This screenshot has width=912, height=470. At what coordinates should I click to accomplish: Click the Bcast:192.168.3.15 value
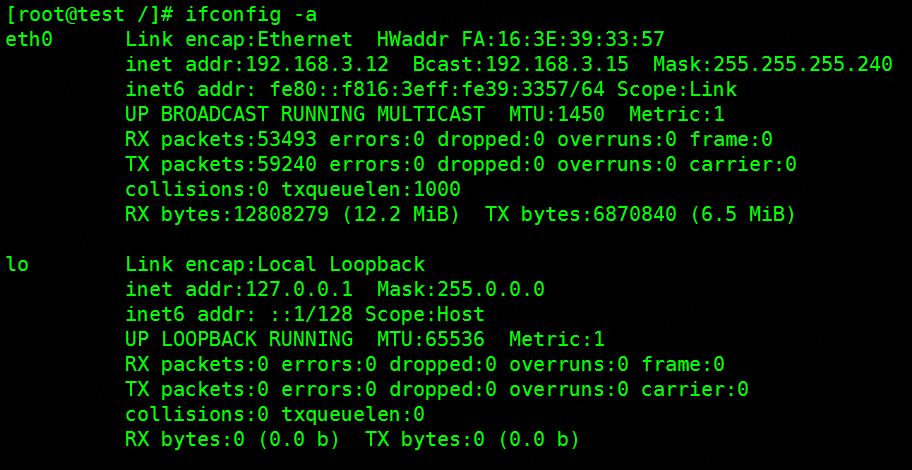[521, 65]
